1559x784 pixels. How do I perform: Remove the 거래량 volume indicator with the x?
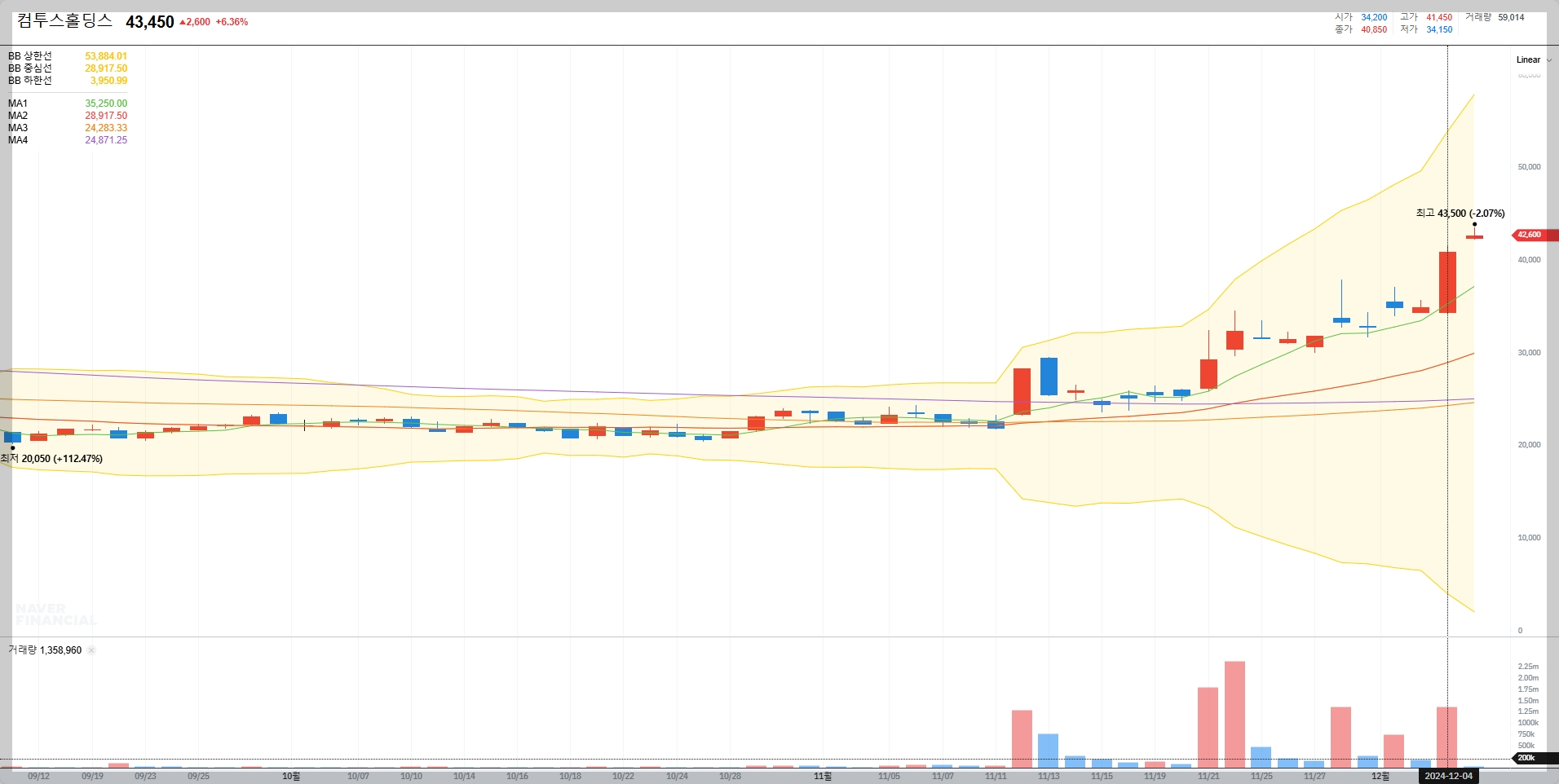pyautogui.click(x=91, y=650)
